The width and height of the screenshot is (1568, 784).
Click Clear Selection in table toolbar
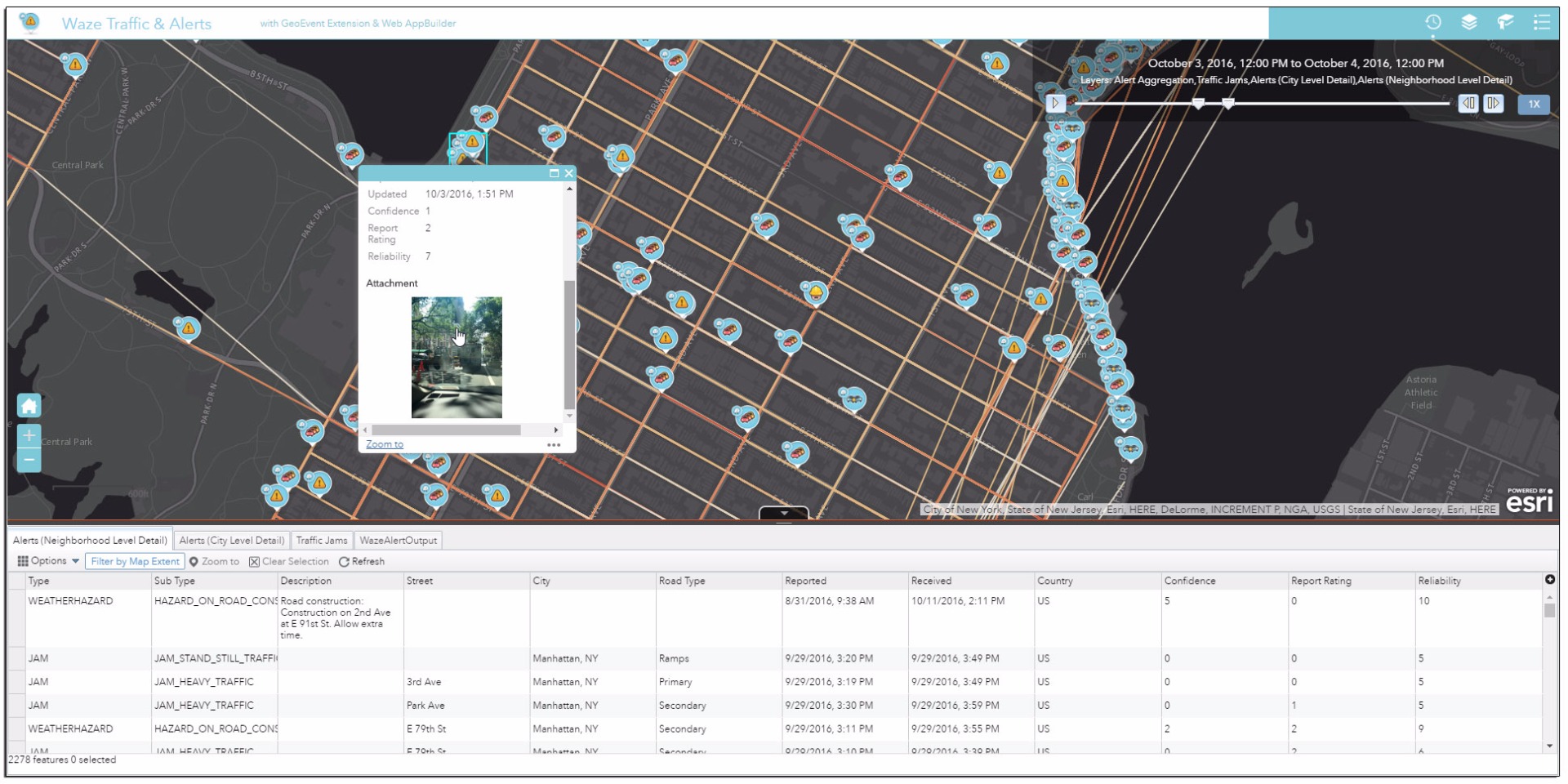[x=289, y=561]
